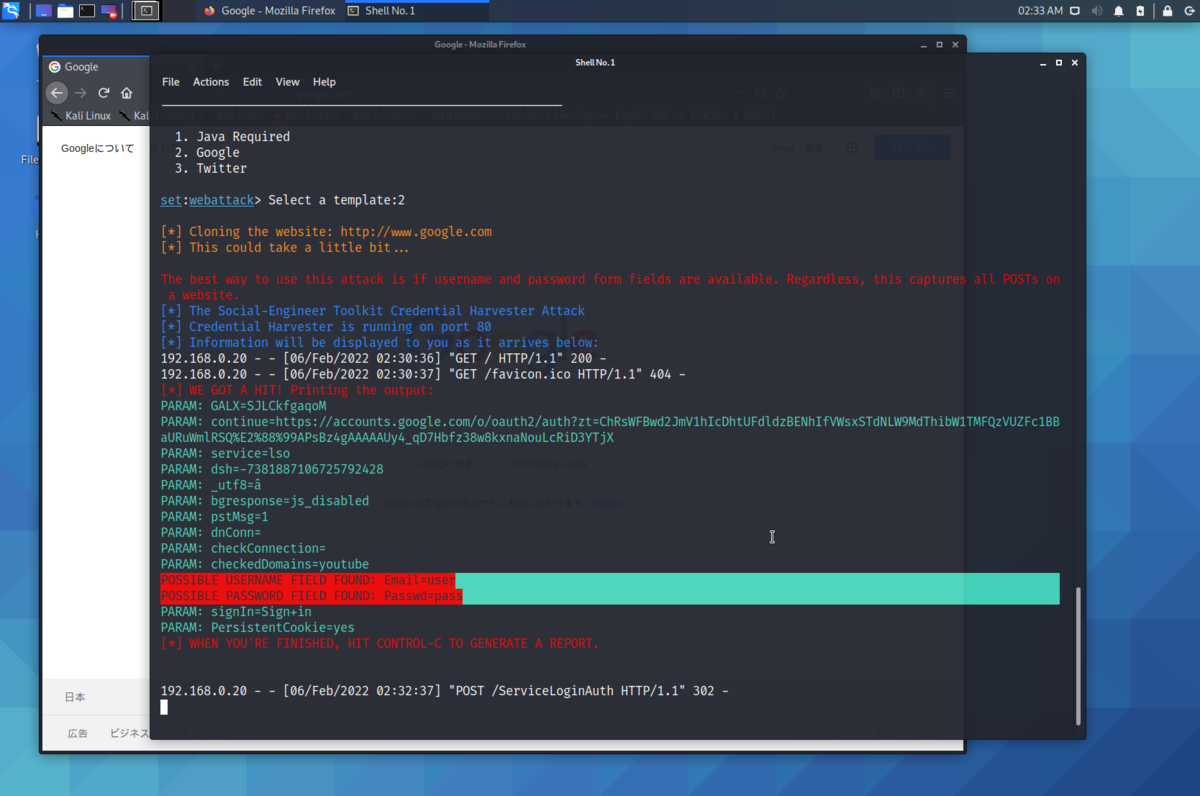Click the 'PARAM: PersistentCookie=yes' line
The height and width of the screenshot is (796, 1200).
click(x=257, y=628)
